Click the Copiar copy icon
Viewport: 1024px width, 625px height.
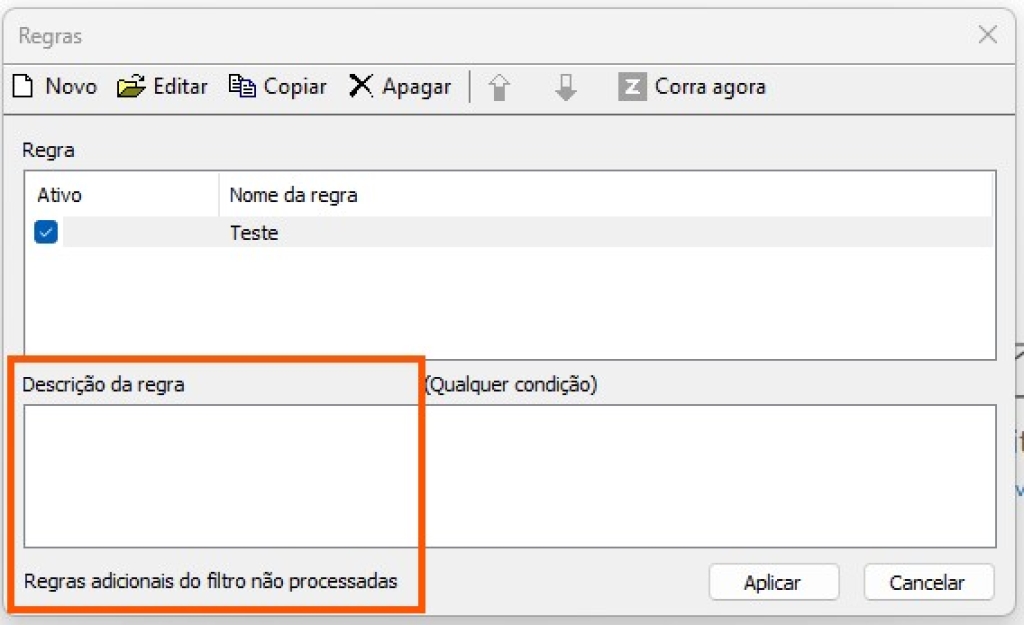tap(242, 87)
